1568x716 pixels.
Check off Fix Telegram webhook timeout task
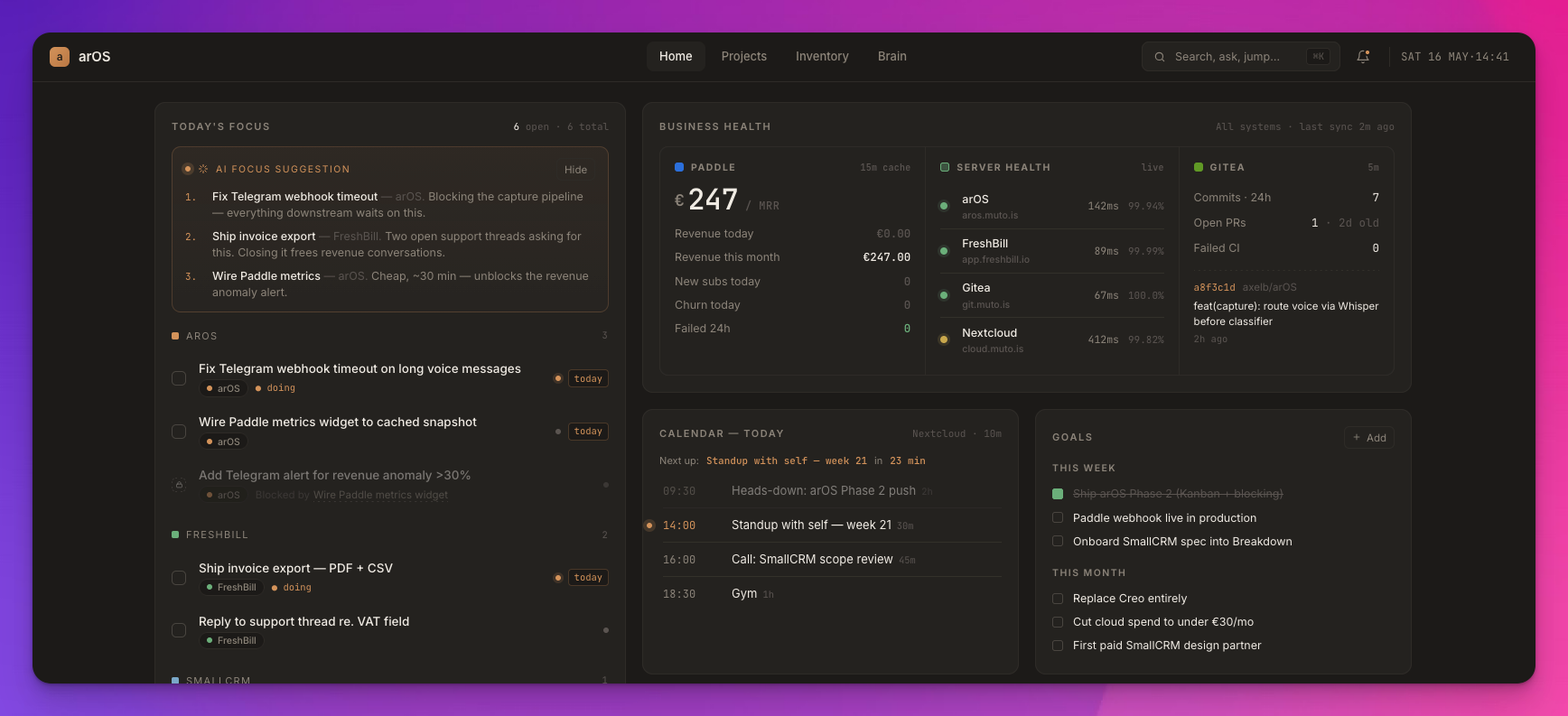pos(179,378)
